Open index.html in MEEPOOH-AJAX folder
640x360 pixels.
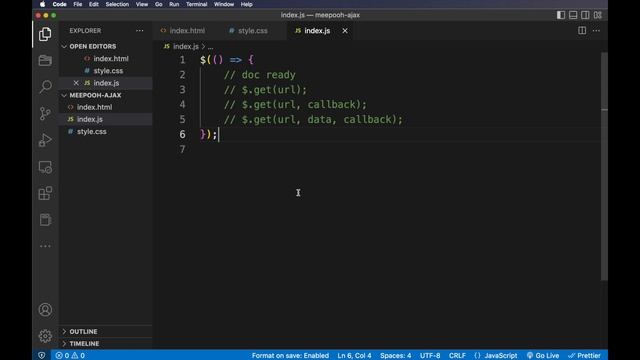point(106,107)
